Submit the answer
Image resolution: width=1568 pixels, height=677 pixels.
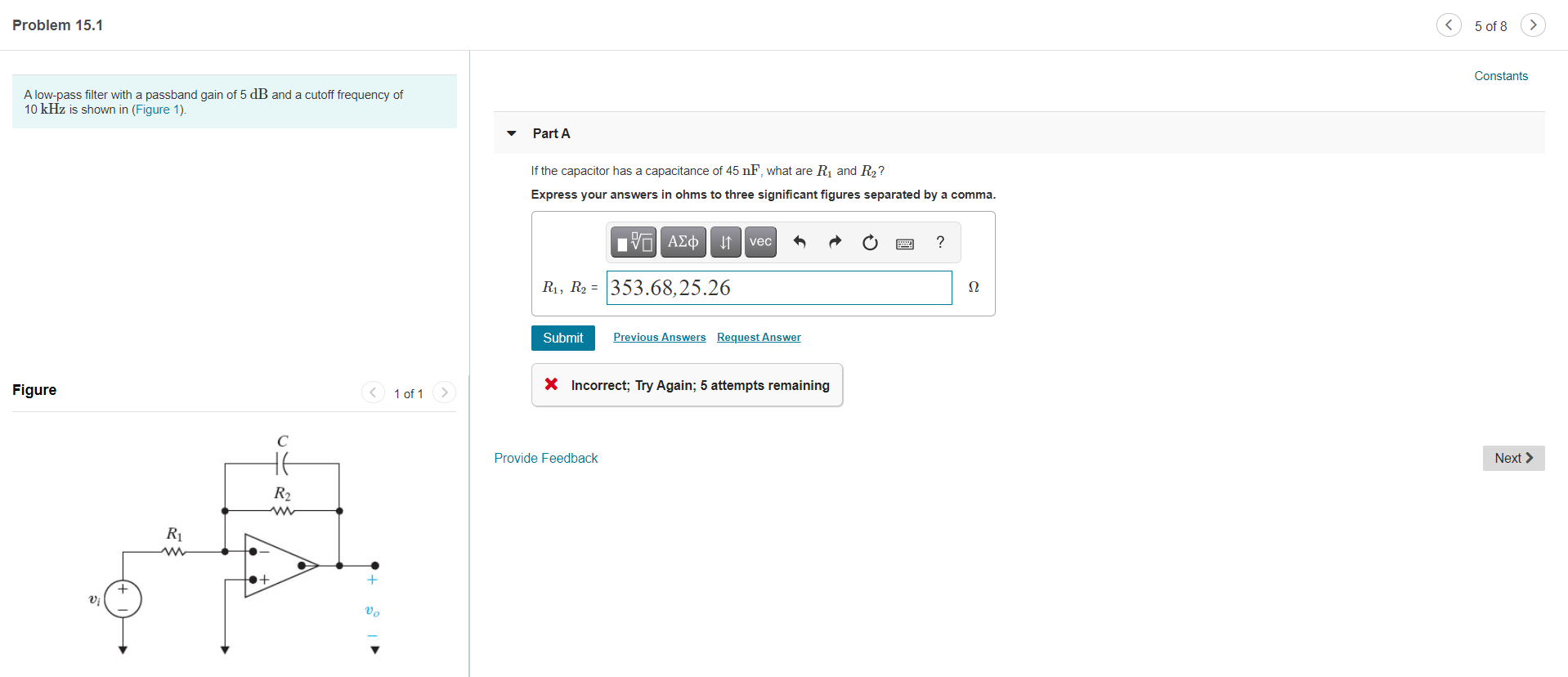point(563,338)
